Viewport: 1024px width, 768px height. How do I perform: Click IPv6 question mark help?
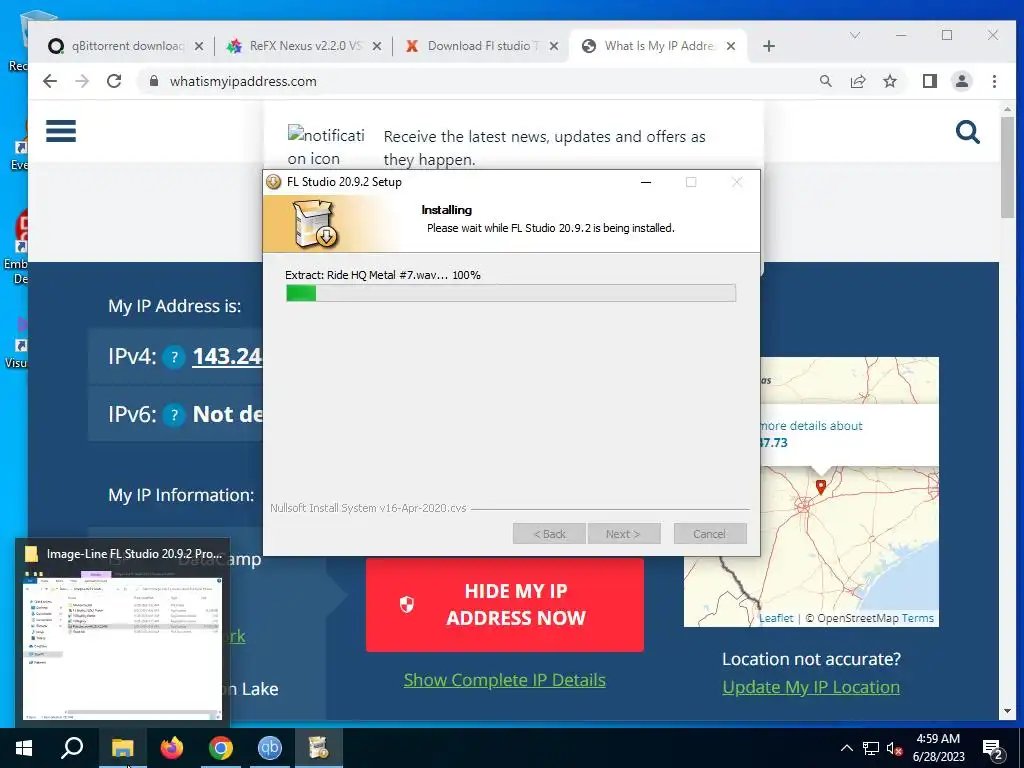tap(174, 415)
